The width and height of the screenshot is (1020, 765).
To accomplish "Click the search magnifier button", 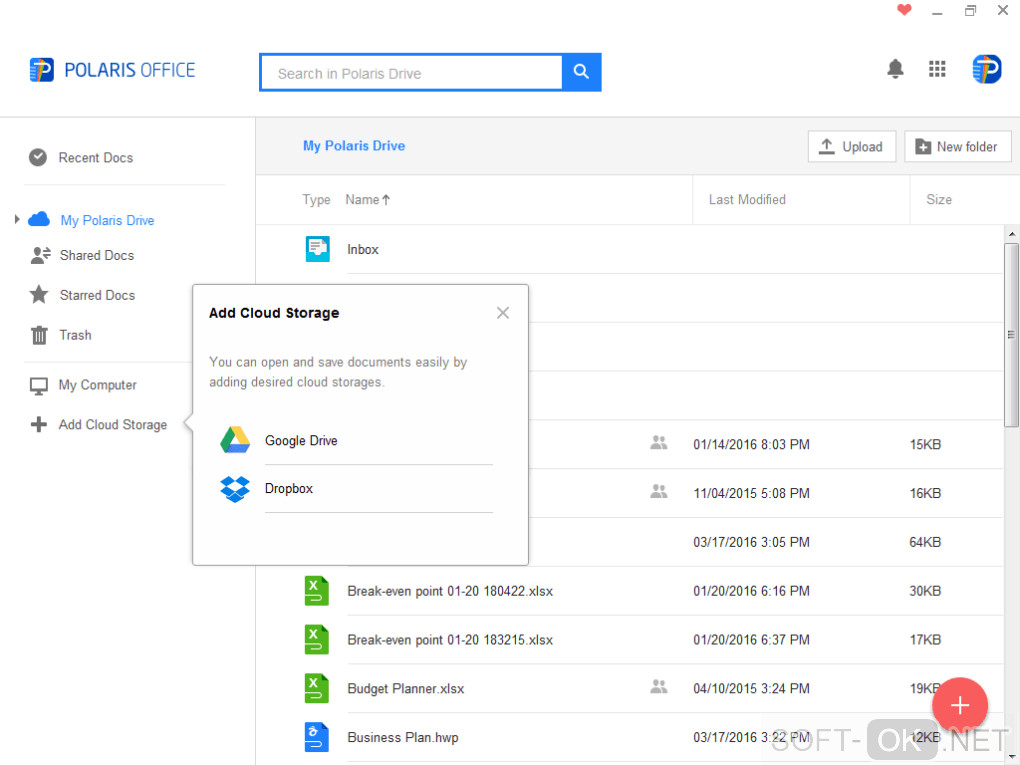I will [x=581, y=72].
